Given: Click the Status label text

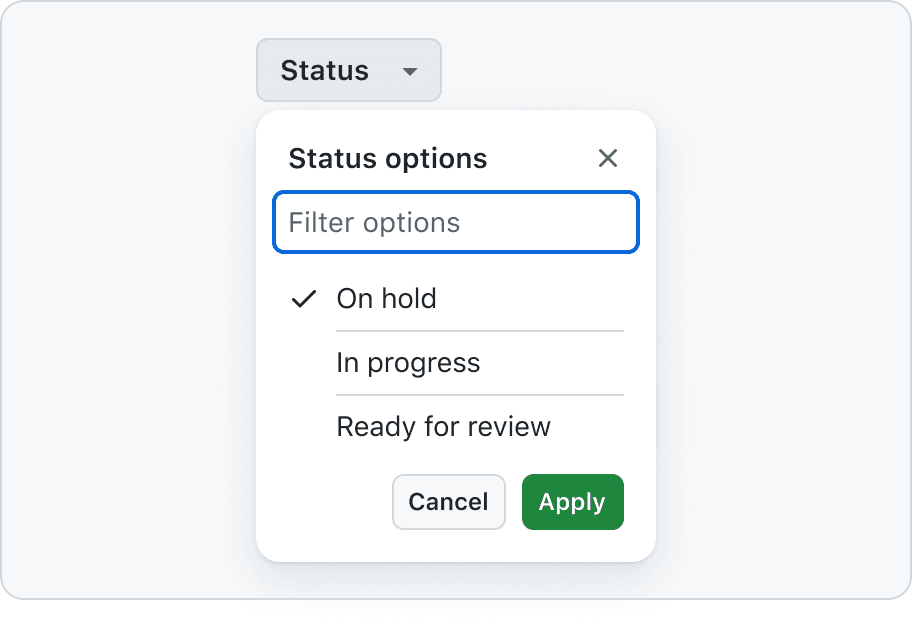Looking at the screenshot, I should pyautogui.click(x=325, y=70).
